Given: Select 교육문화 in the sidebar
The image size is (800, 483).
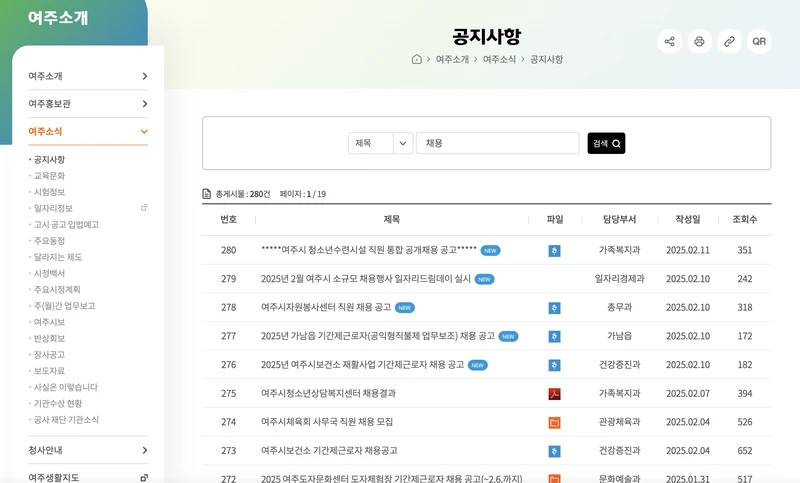Looking at the screenshot, I should point(49,176).
